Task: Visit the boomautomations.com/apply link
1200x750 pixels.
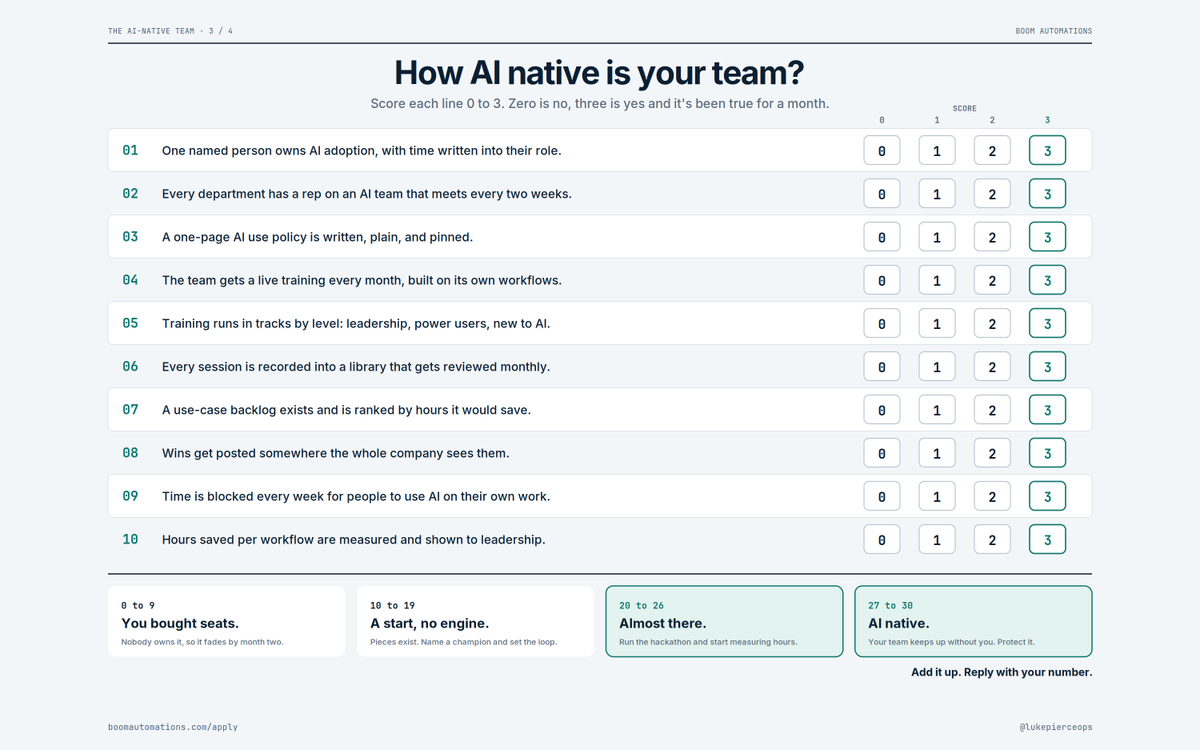Action: (x=173, y=727)
